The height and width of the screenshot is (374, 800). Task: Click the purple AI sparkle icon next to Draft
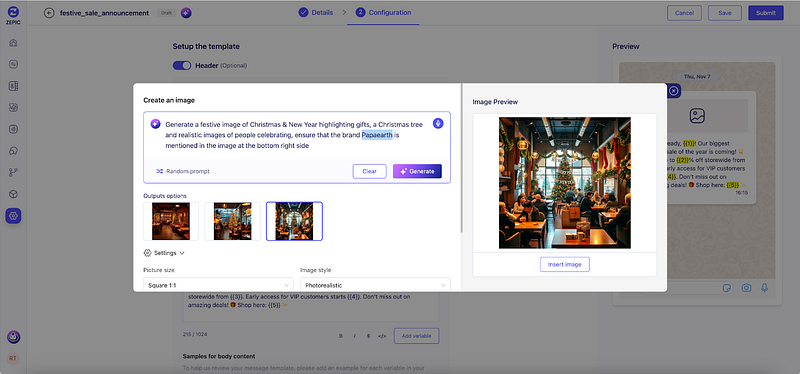(x=186, y=13)
